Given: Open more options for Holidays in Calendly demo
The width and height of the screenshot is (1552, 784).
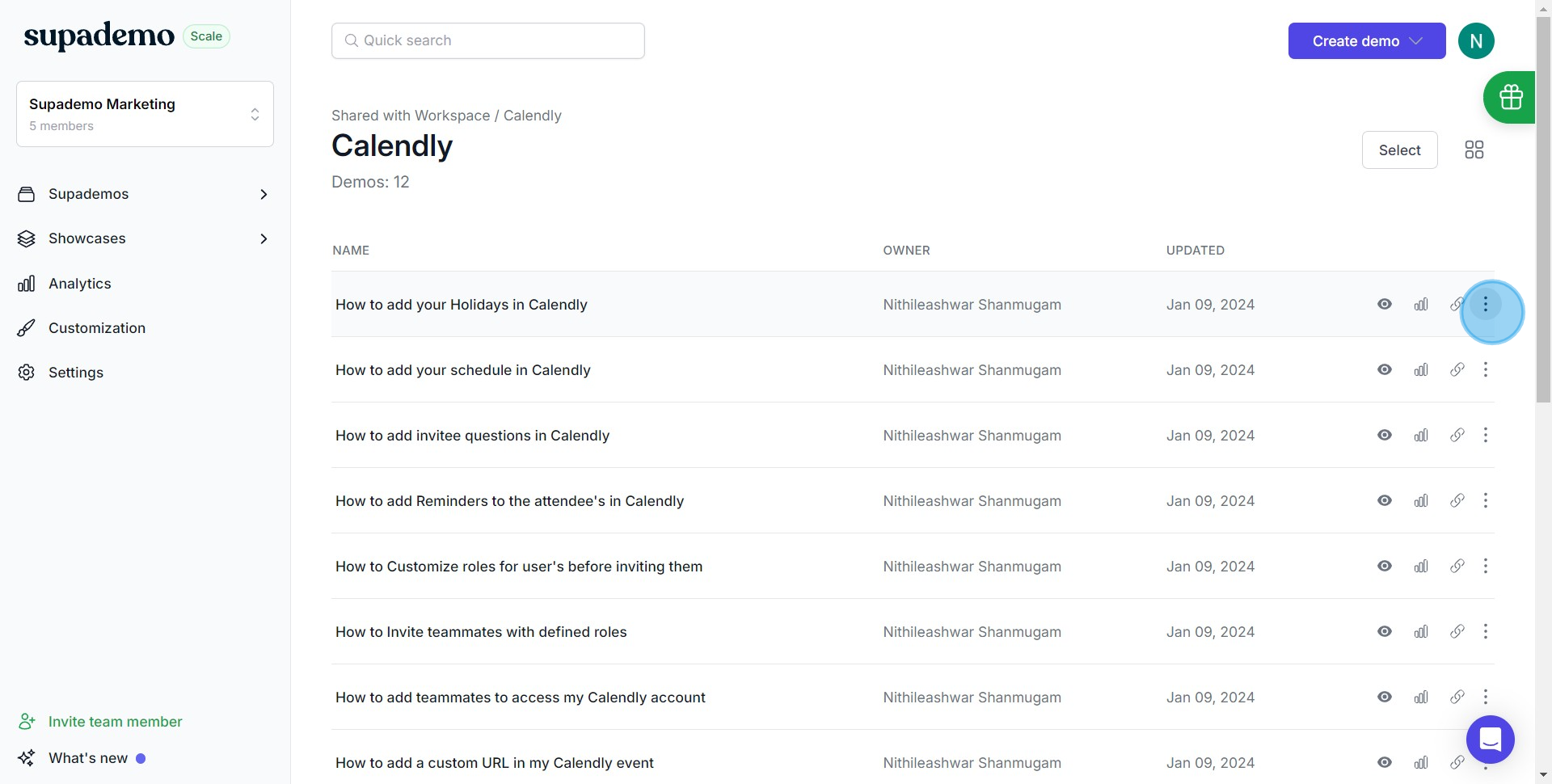Looking at the screenshot, I should pos(1486,304).
